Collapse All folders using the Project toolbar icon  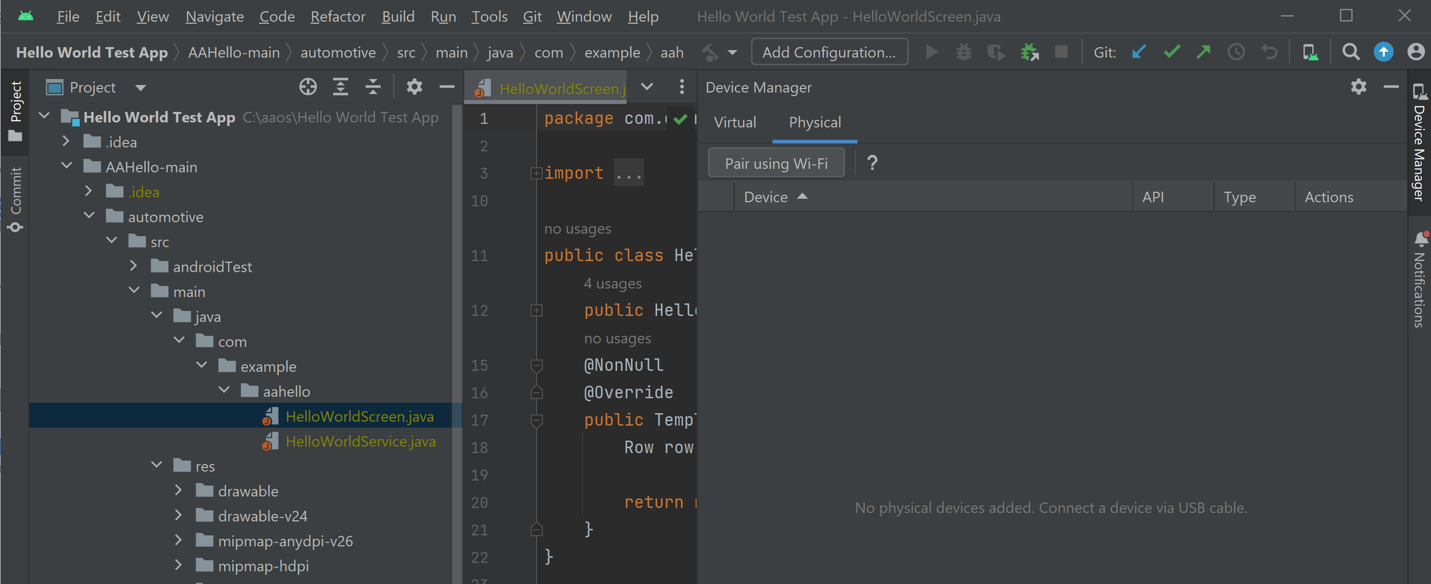[372, 86]
